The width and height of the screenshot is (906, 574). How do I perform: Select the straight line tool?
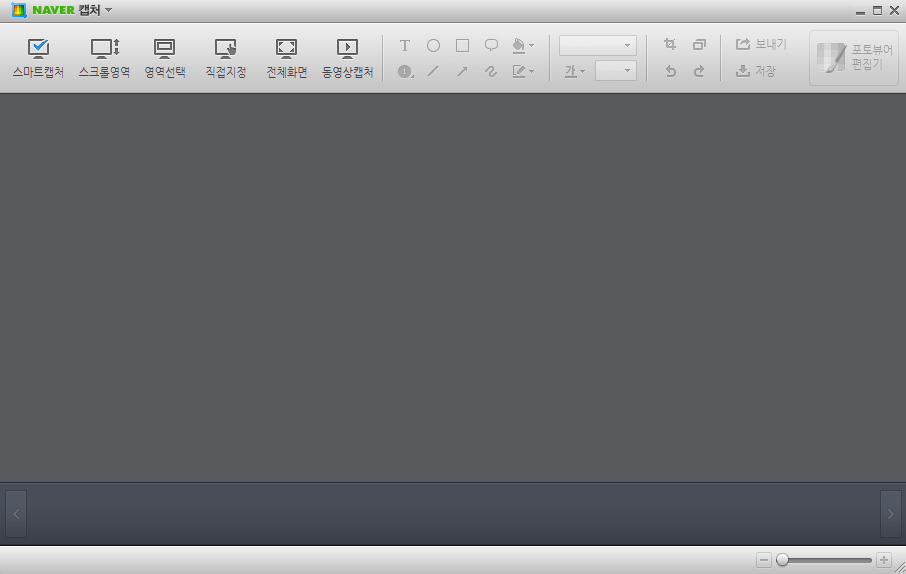coord(433,71)
